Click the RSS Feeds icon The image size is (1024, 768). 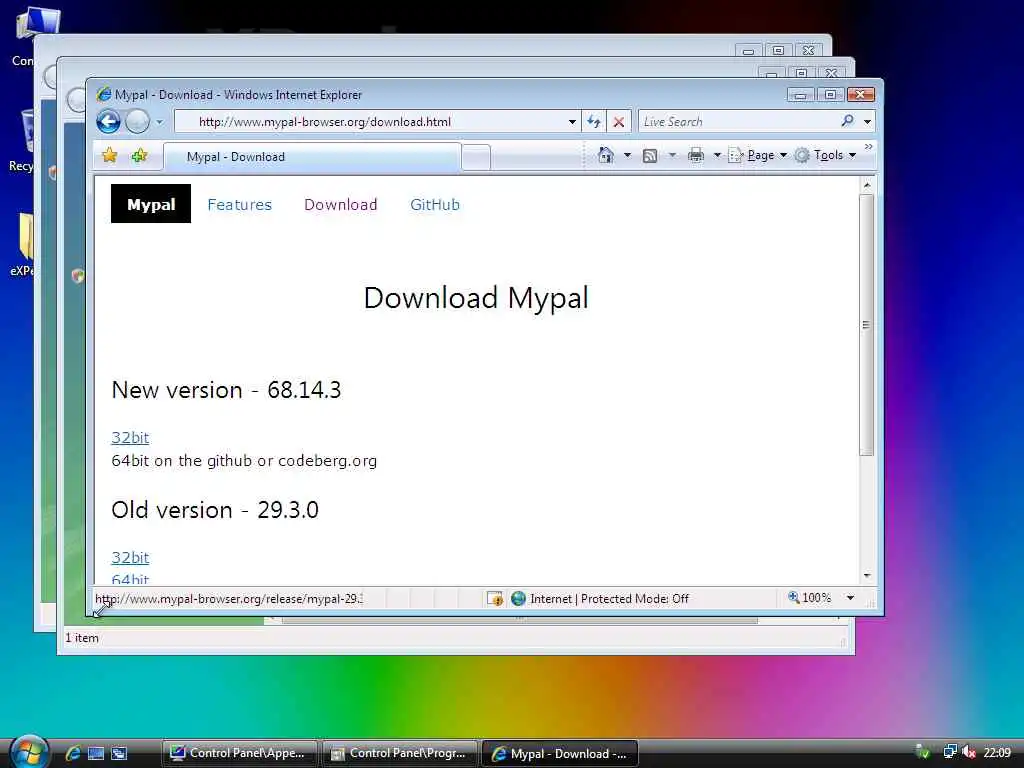pyautogui.click(x=650, y=155)
